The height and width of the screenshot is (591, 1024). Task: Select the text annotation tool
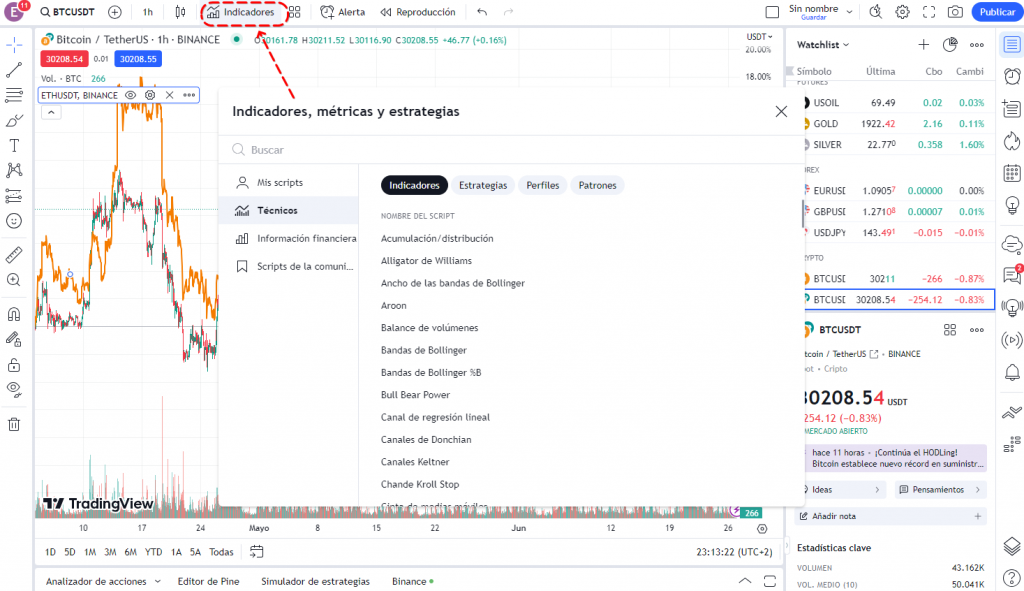13,145
